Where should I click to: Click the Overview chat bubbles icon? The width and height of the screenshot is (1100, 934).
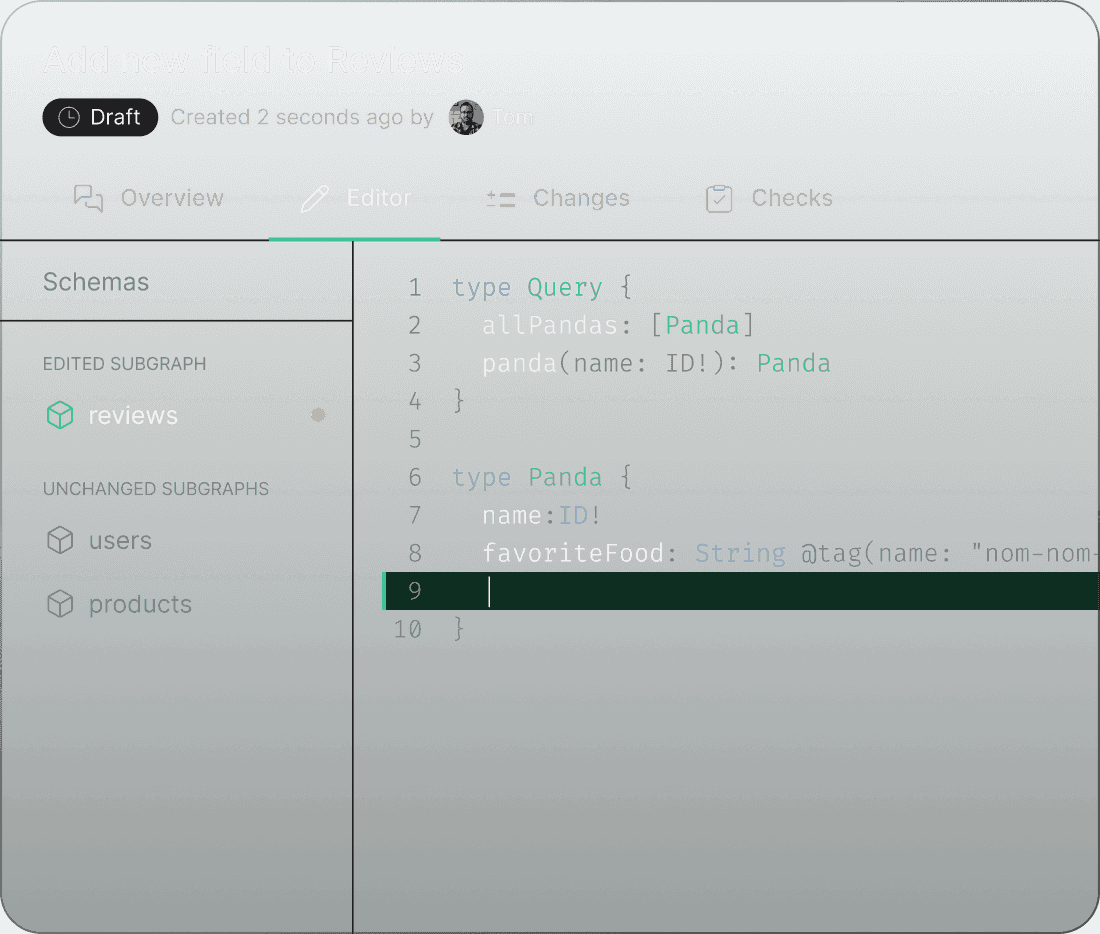89,198
